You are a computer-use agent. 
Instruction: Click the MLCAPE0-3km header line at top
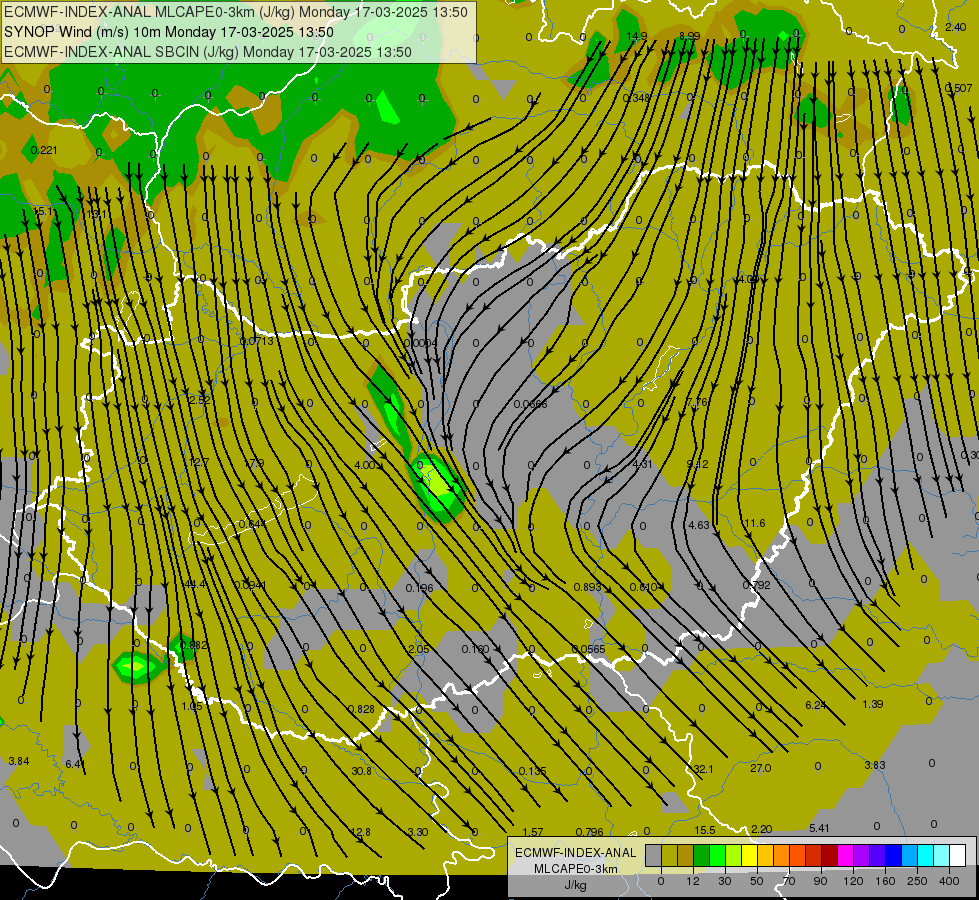click(235, 12)
